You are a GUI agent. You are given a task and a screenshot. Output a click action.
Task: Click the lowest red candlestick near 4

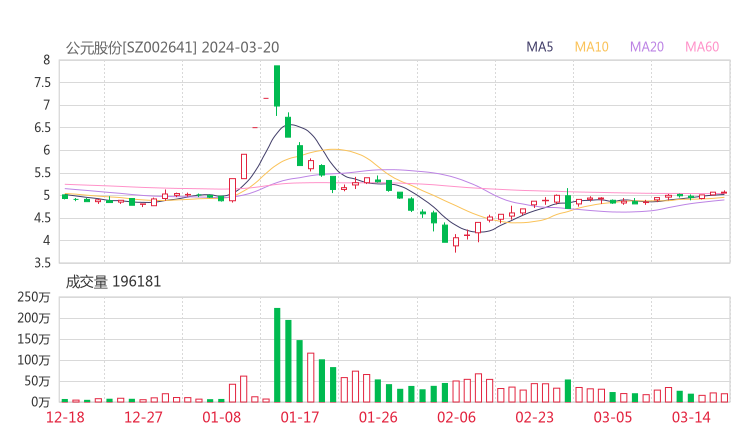click(x=456, y=242)
